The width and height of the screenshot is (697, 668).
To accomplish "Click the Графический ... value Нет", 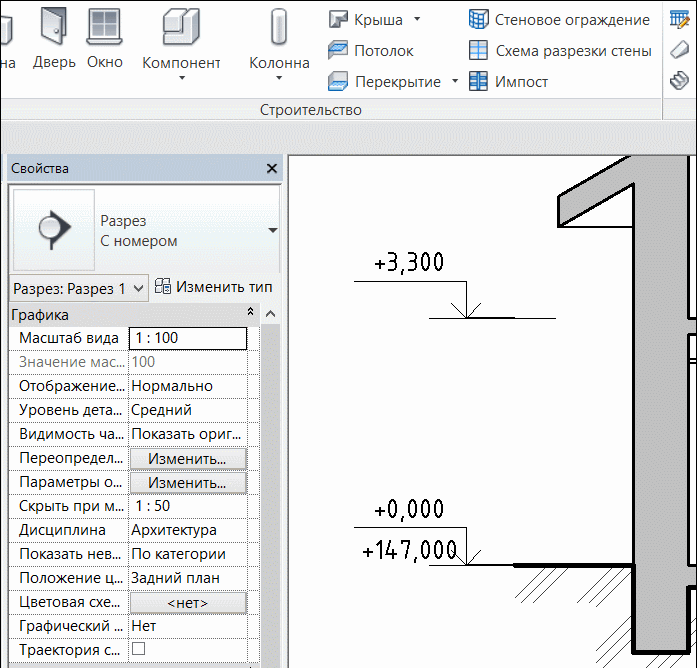I will (x=188, y=626).
